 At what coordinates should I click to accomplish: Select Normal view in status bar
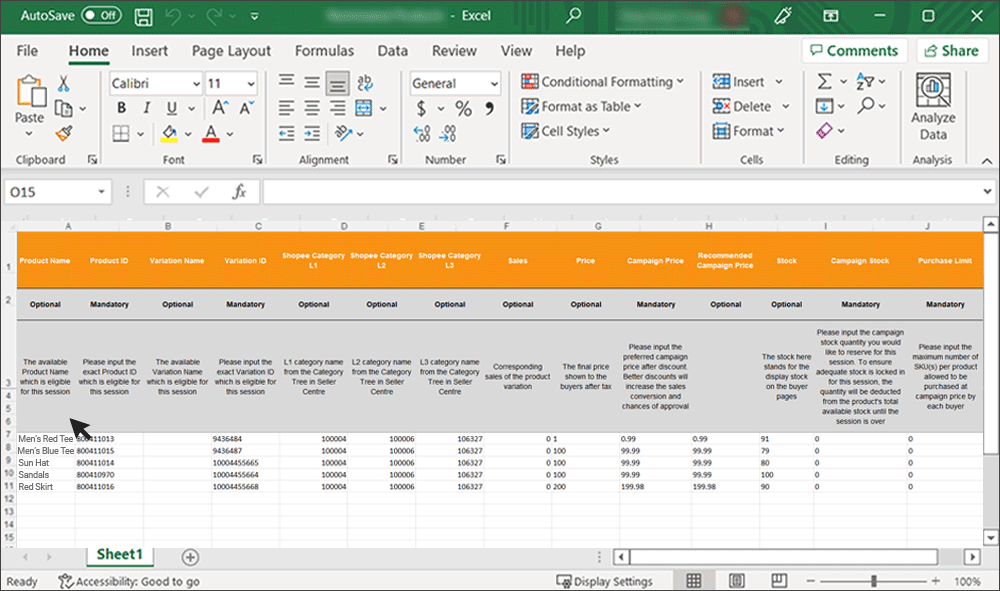(693, 581)
